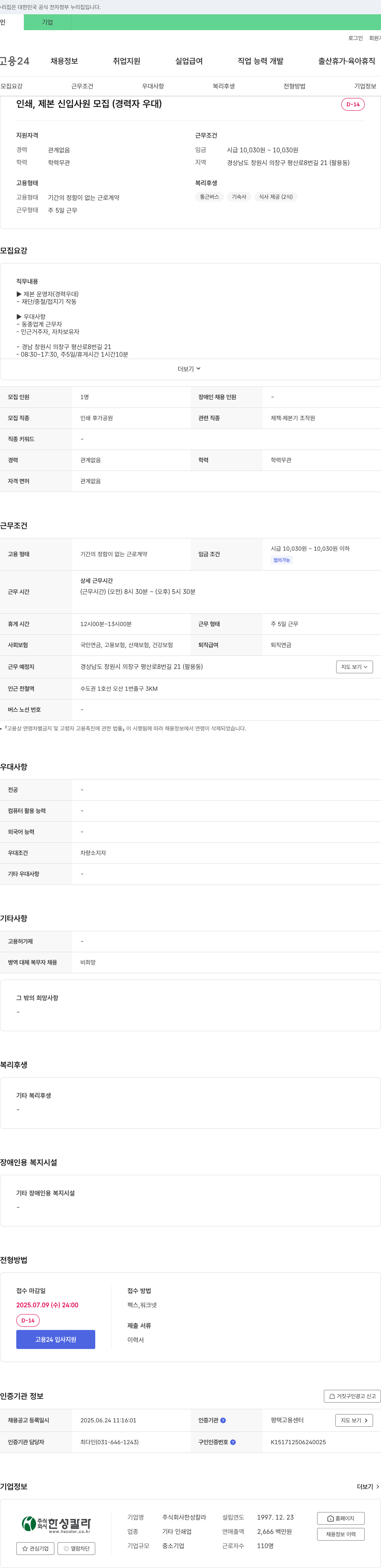Open the 취업지원 menu
Viewport: 381px width, 1568px height.
point(127,61)
